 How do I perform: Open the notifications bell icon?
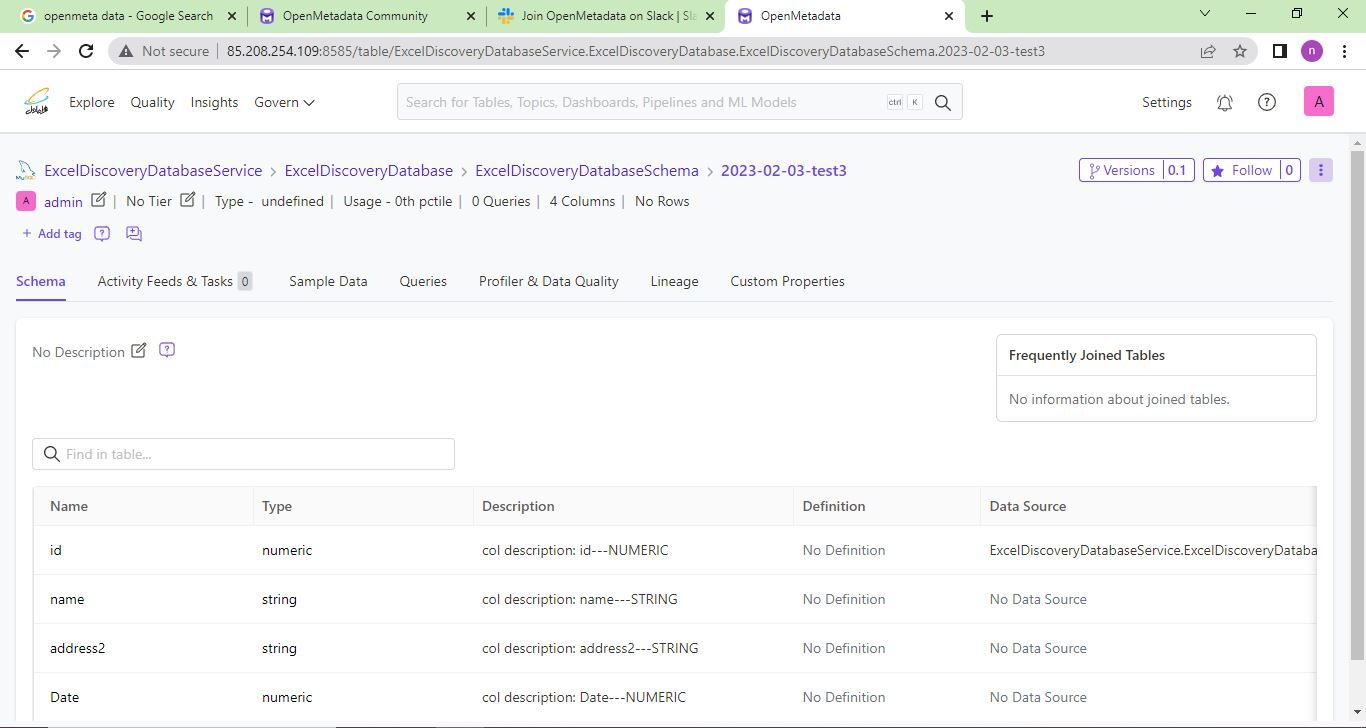[1224, 102]
